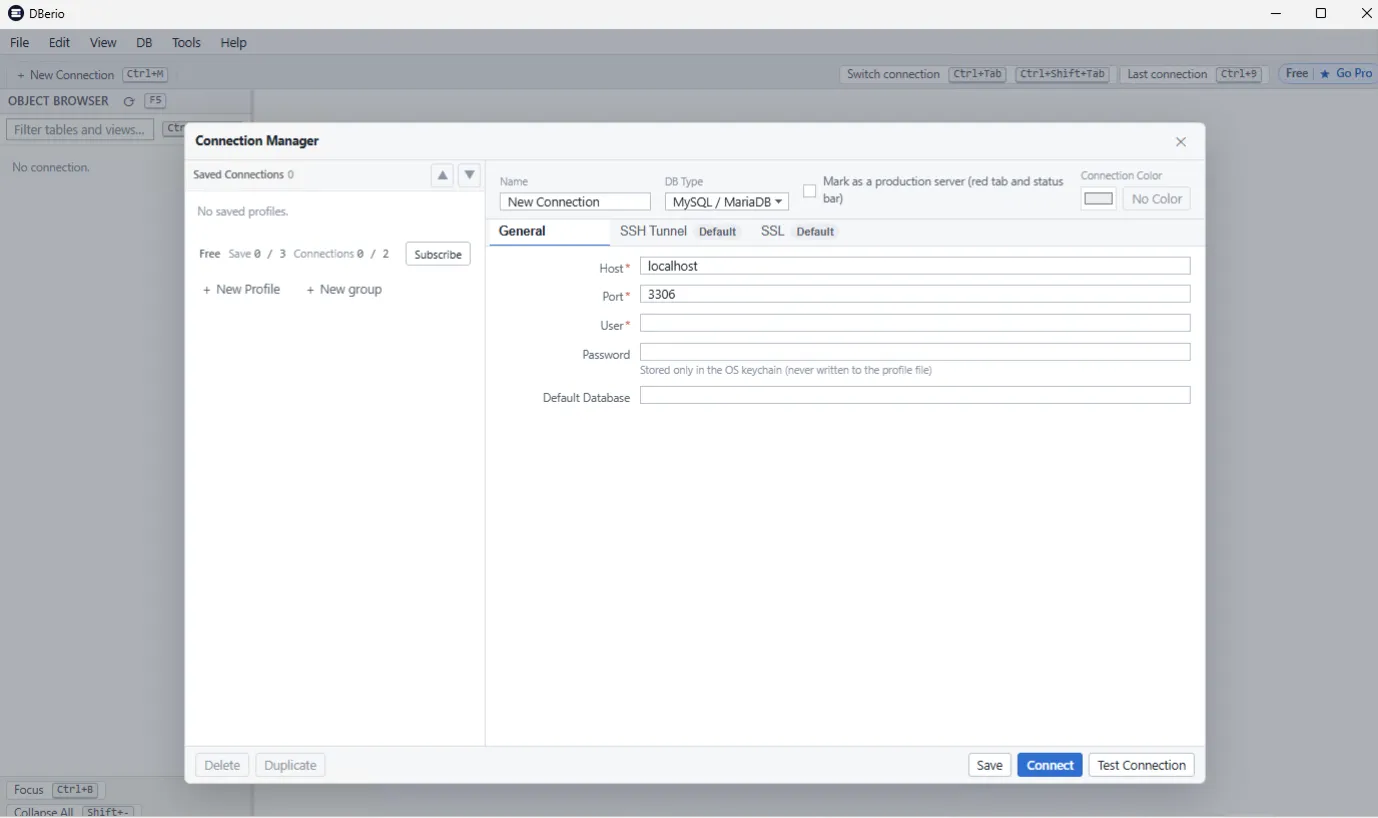This screenshot has height=818, width=1378.
Task: Focus the Host input field
Action: pyautogui.click(x=915, y=266)
